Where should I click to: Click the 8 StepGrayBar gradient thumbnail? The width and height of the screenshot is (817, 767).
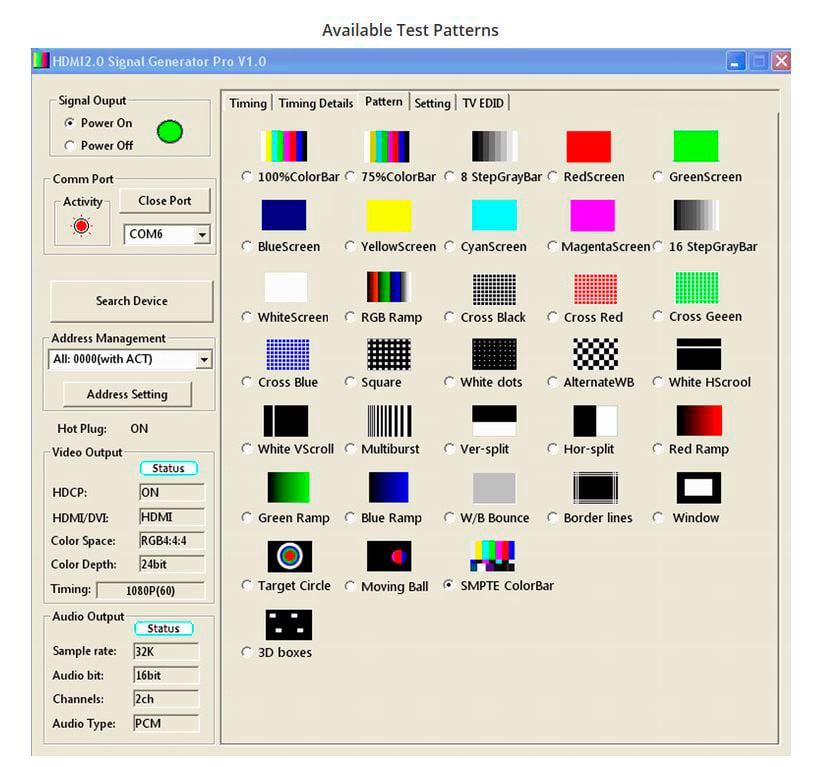(494, 146)
